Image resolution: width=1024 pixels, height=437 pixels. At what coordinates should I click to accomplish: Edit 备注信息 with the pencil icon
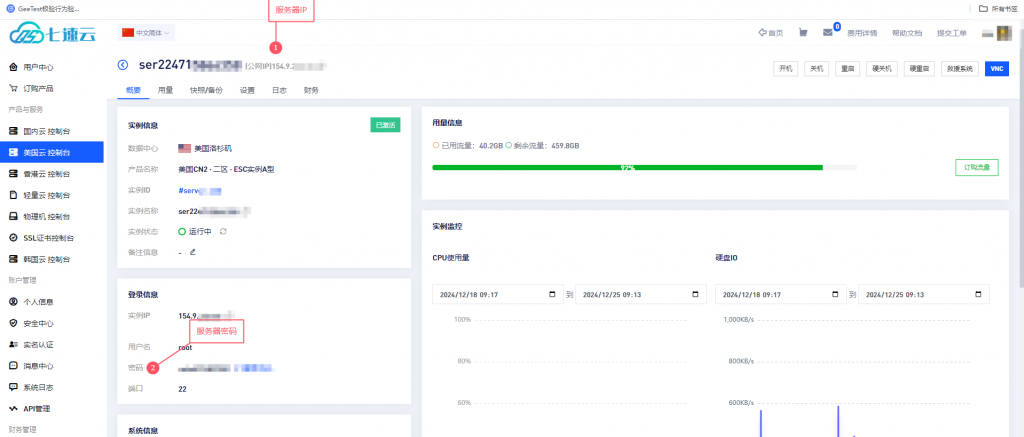tap(193, 251)
